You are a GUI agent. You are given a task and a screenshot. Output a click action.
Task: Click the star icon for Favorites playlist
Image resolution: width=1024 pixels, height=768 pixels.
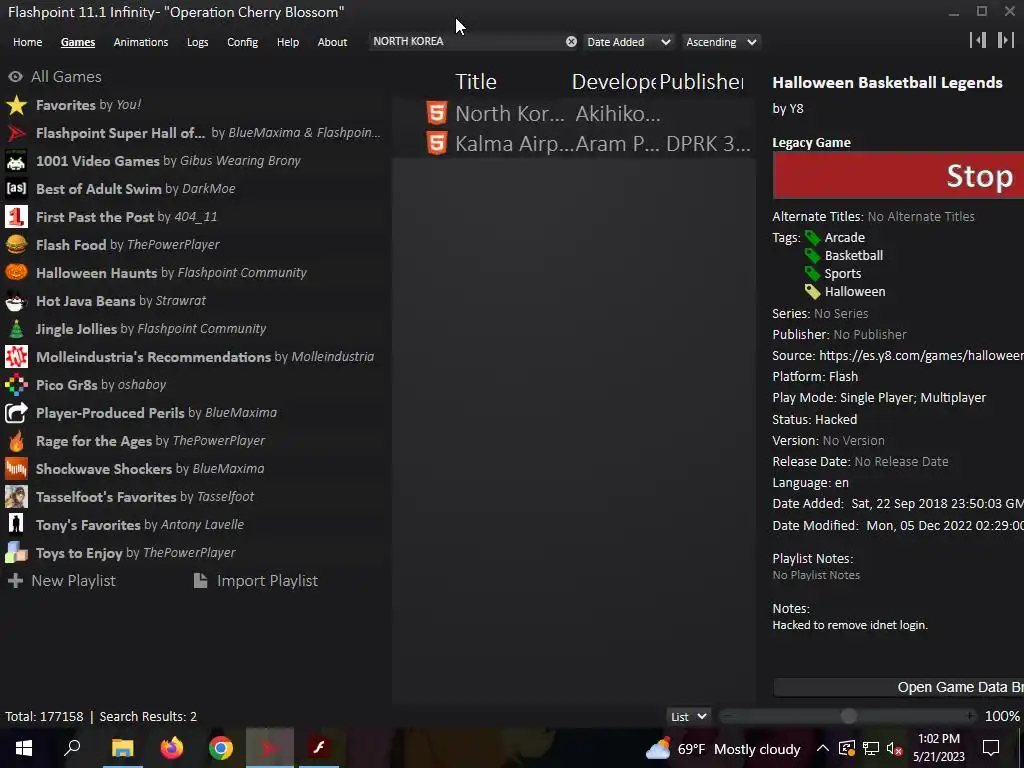16,104
